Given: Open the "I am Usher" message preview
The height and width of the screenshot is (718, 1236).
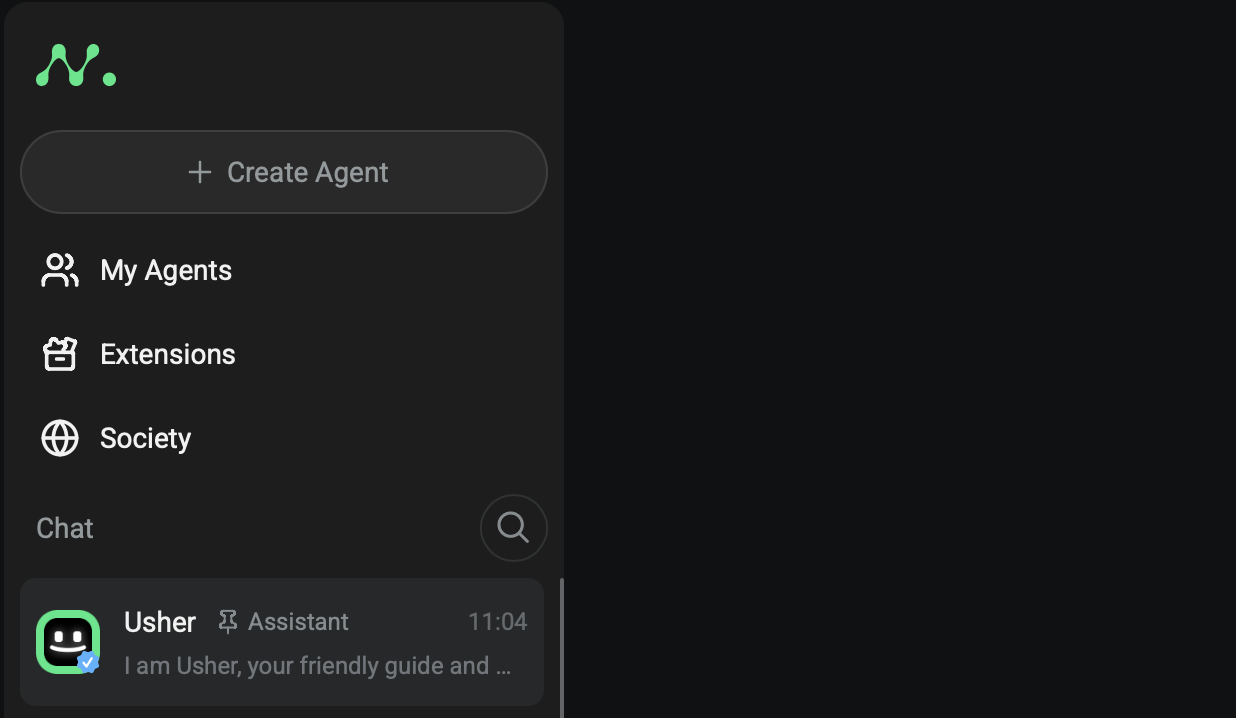Looking at the screenshot, I should (317, 666).
